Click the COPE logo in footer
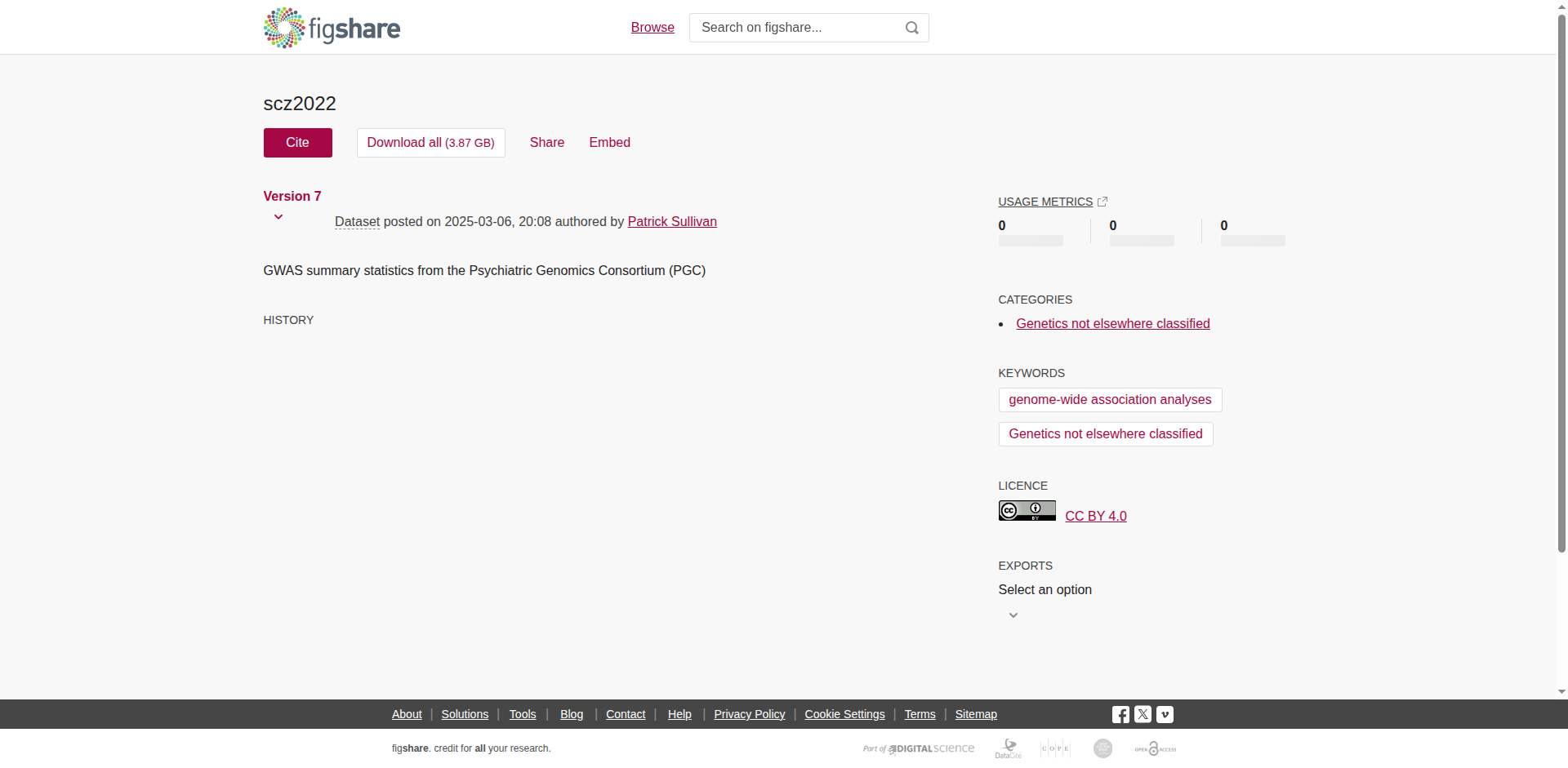The height and width of the screenshot is (768, 1568). coord(1055,748)
